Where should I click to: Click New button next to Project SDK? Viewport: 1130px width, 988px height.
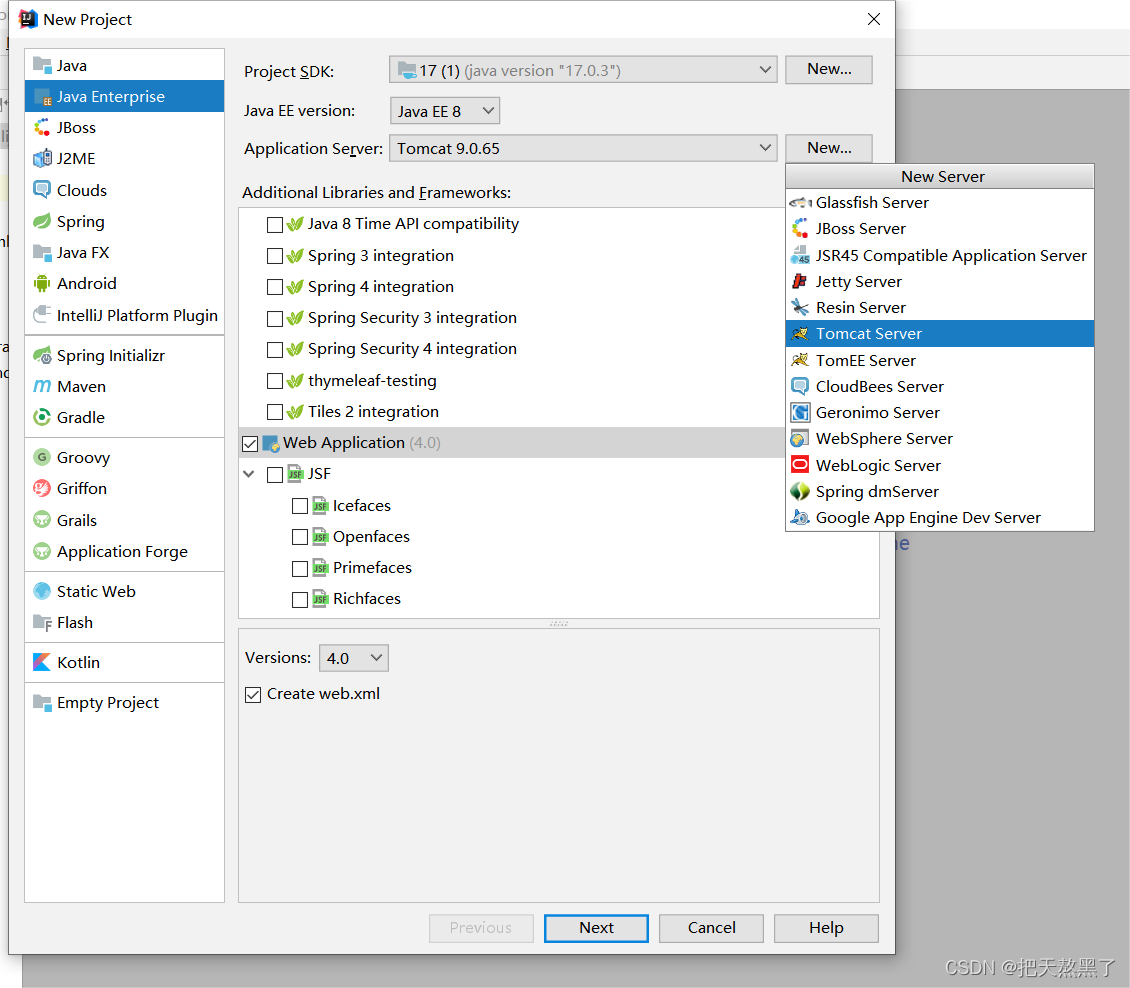pos(829,69)
